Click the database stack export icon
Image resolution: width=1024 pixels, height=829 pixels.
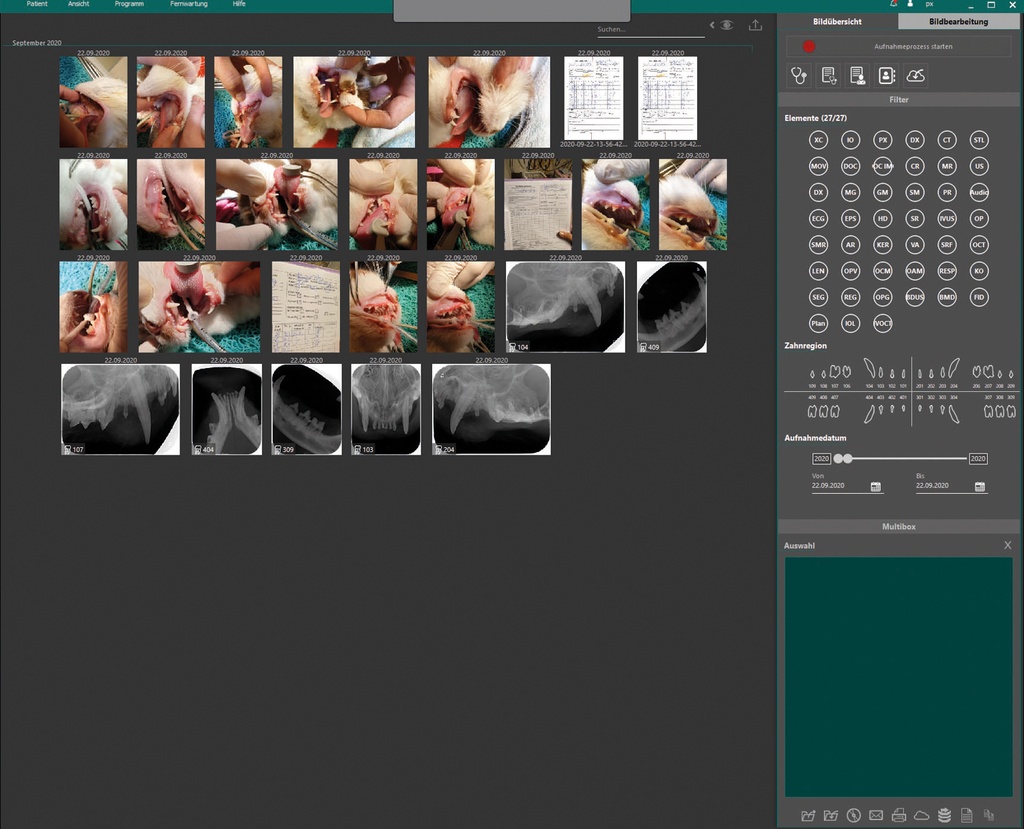(944, 815)
